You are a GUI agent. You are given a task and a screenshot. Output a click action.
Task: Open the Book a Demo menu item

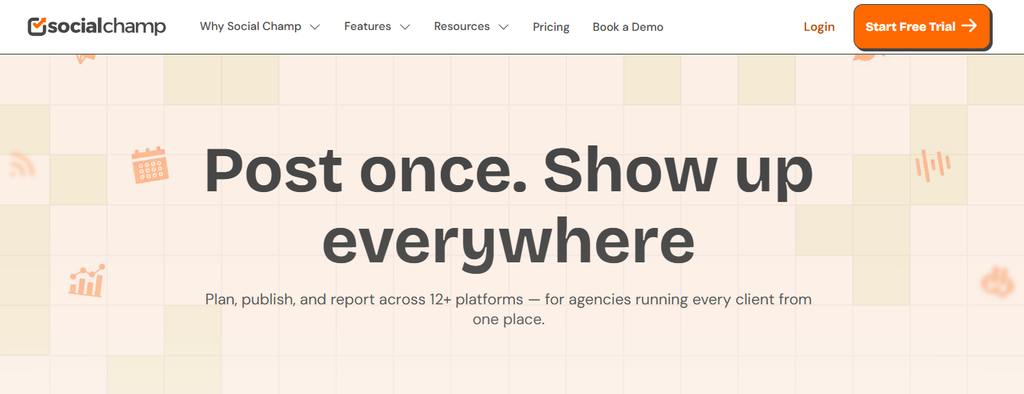pos(628,27)
